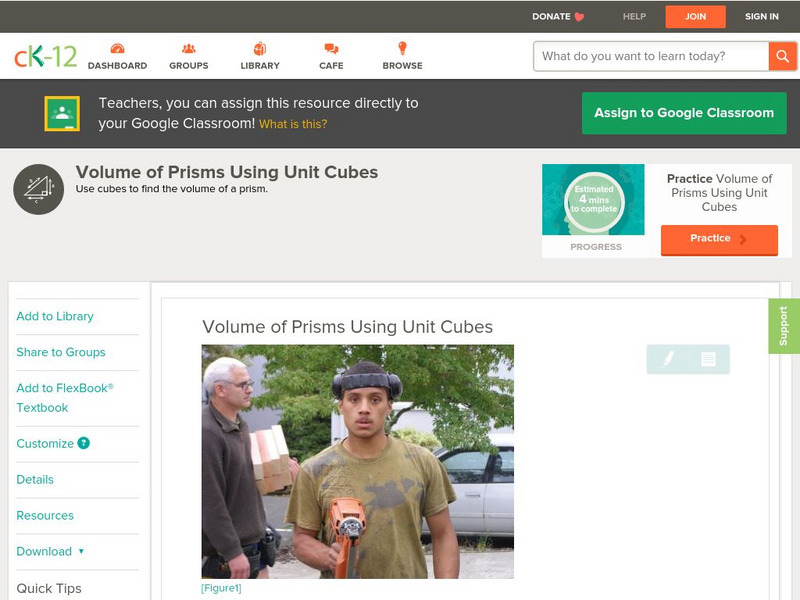Image resolution: width=800 pixels, height=600 pixels.
Task: Open the Library backpack icon
Action: [x=260, y=48]
